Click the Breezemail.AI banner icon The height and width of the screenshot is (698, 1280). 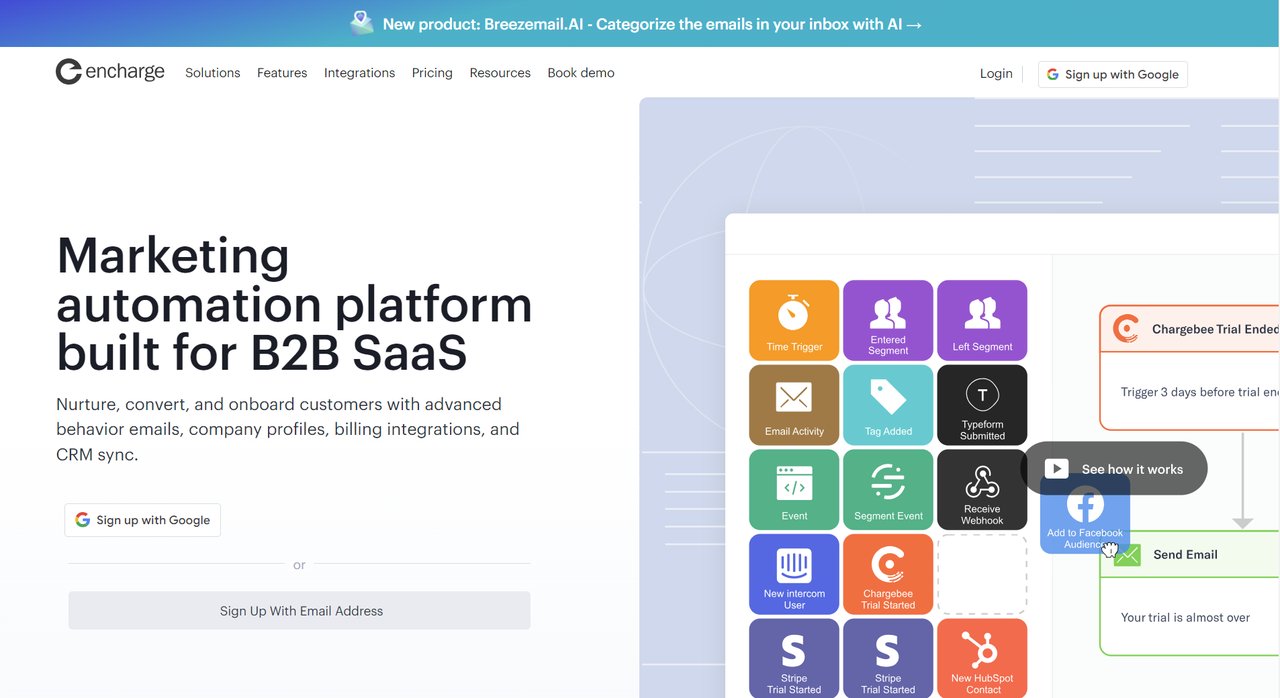(x=362, y=22)
